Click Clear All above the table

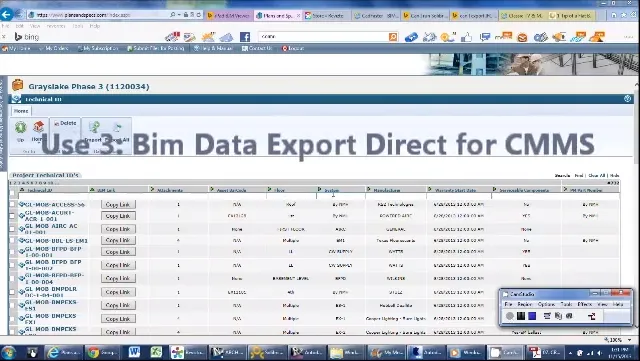pyautogui.click(x=597, y=175)
